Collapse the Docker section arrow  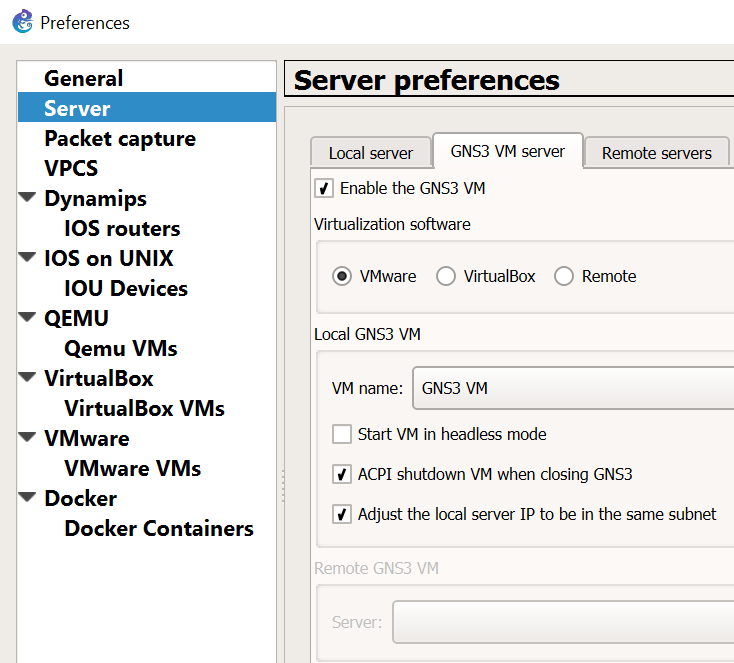tap(28, 498)
